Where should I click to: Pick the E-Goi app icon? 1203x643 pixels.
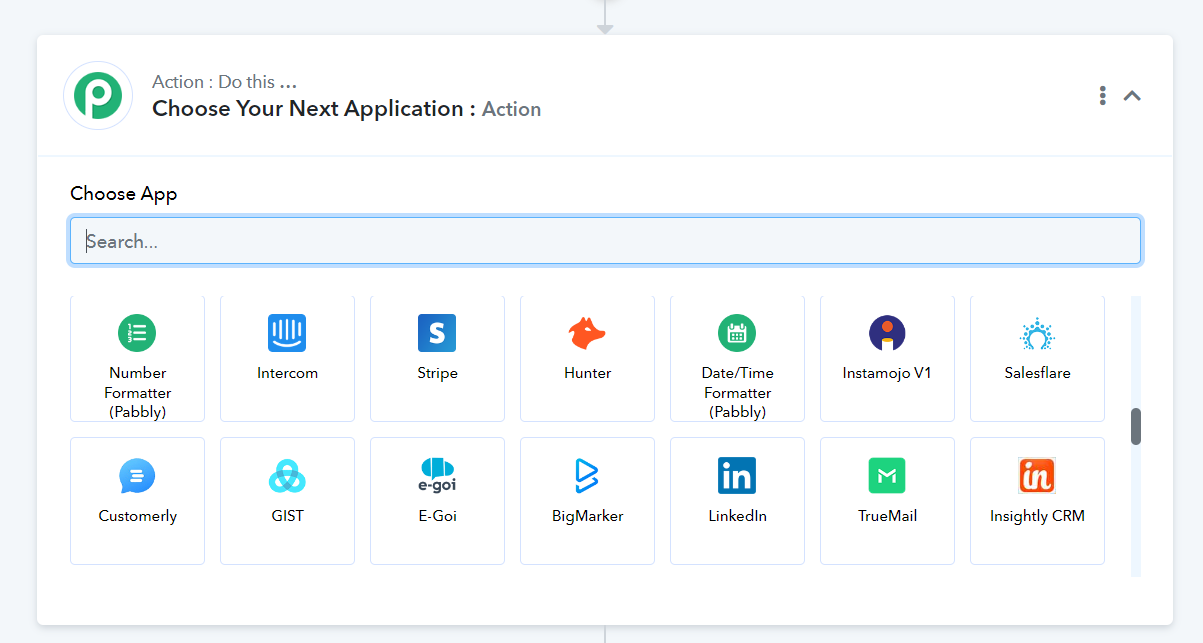437,476
